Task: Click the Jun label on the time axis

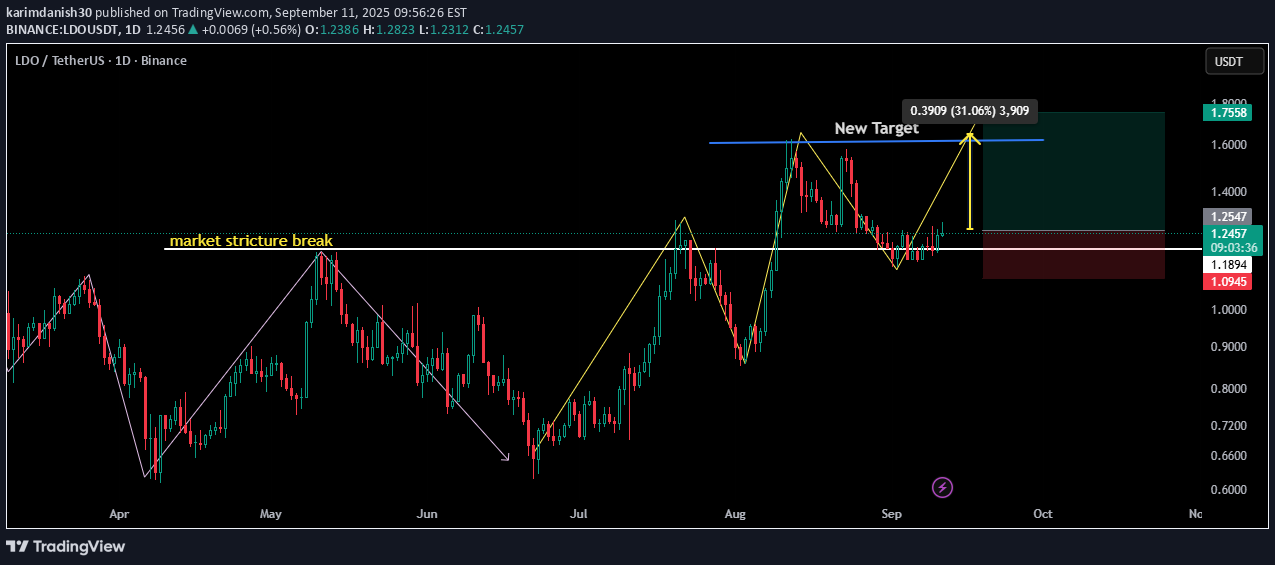Action: [x=427, y=514]
